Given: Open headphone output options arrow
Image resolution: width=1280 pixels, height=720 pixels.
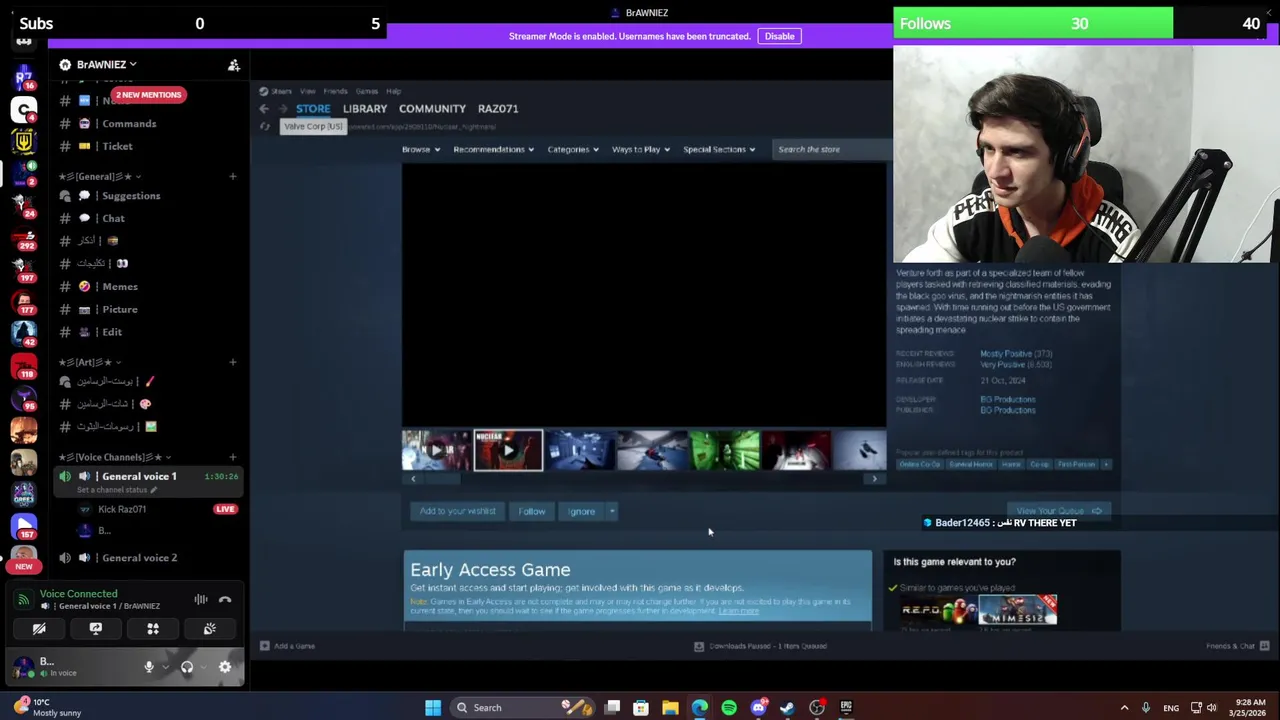Looking at the screenshot, I should coord(203,667).
